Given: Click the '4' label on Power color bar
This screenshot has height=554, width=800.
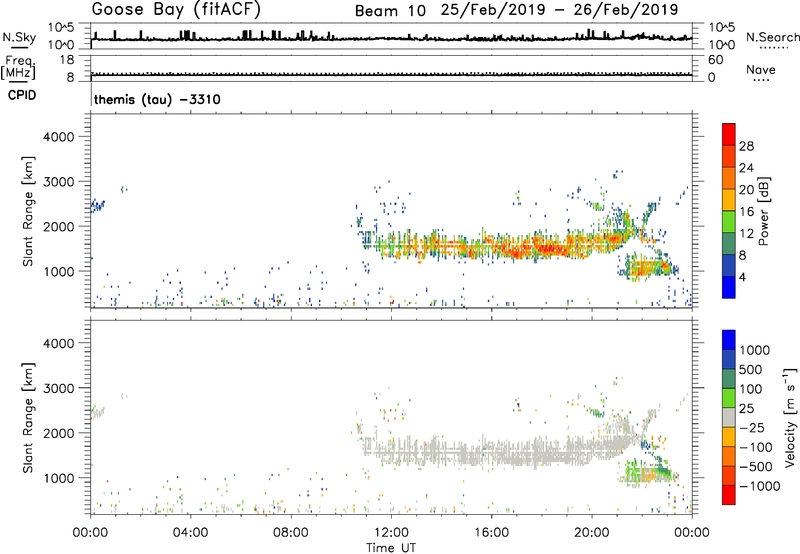Looking at the screenshot, I should 742,277.
